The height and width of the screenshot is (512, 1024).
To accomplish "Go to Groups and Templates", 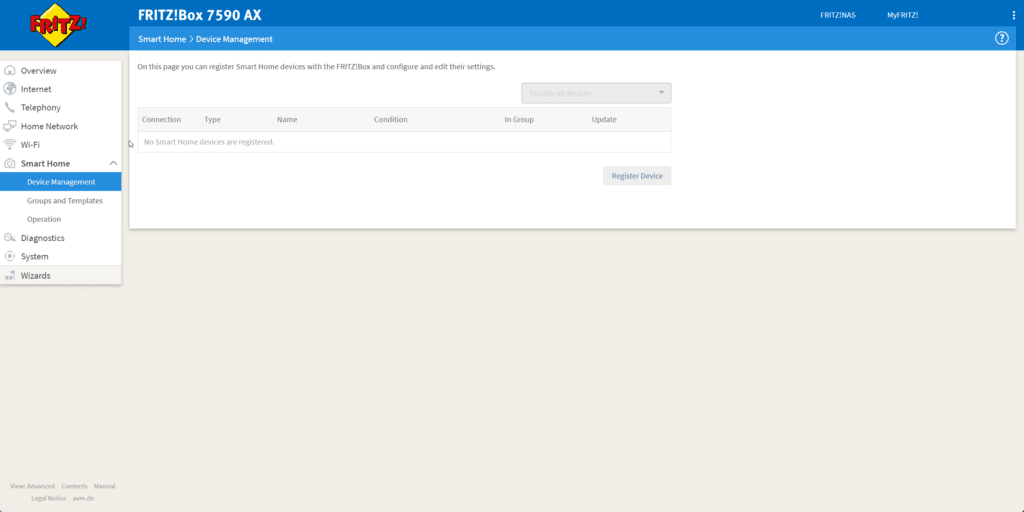I will tap(65, 201).
